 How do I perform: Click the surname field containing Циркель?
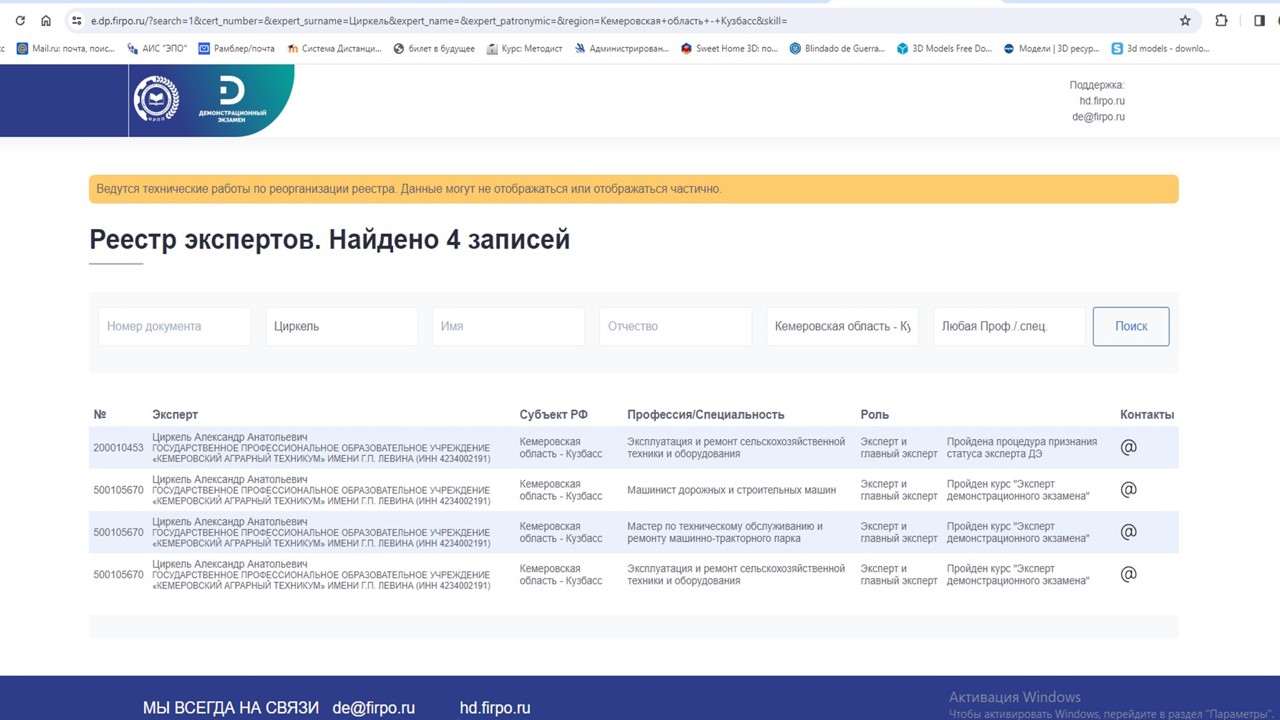[341, 326]
